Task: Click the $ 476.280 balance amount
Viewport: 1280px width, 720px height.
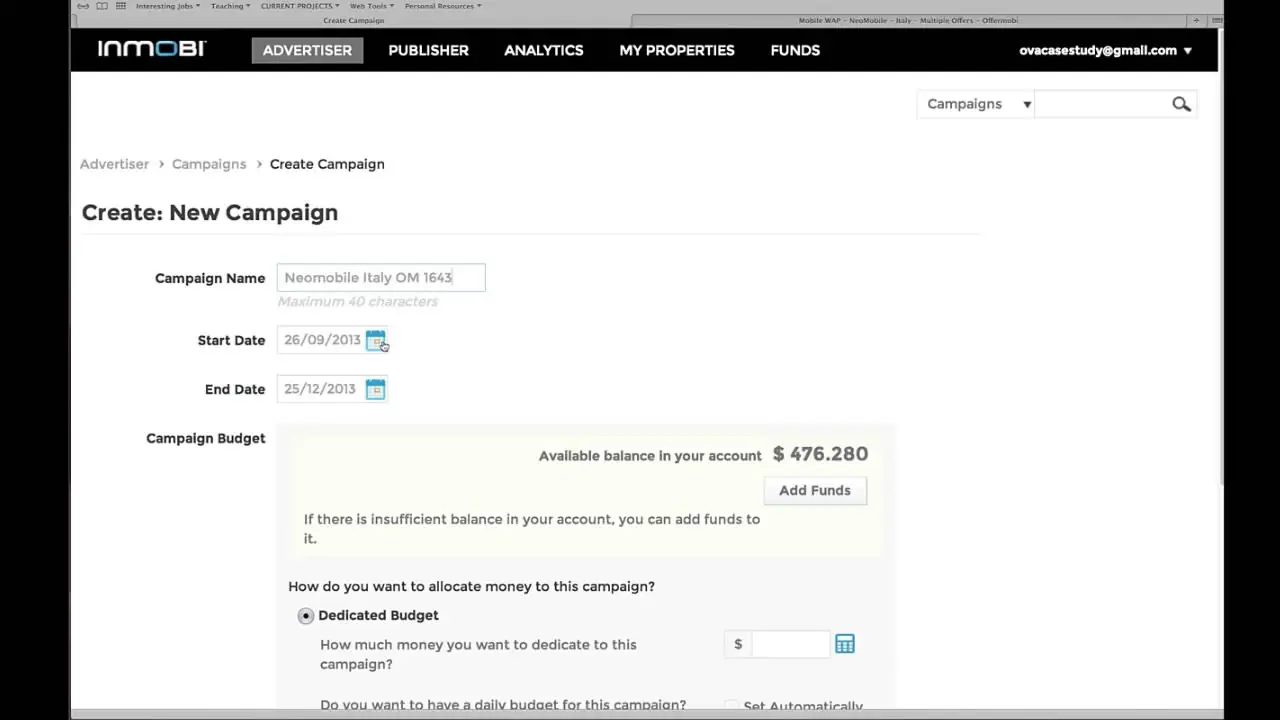Action: [820, 454]
